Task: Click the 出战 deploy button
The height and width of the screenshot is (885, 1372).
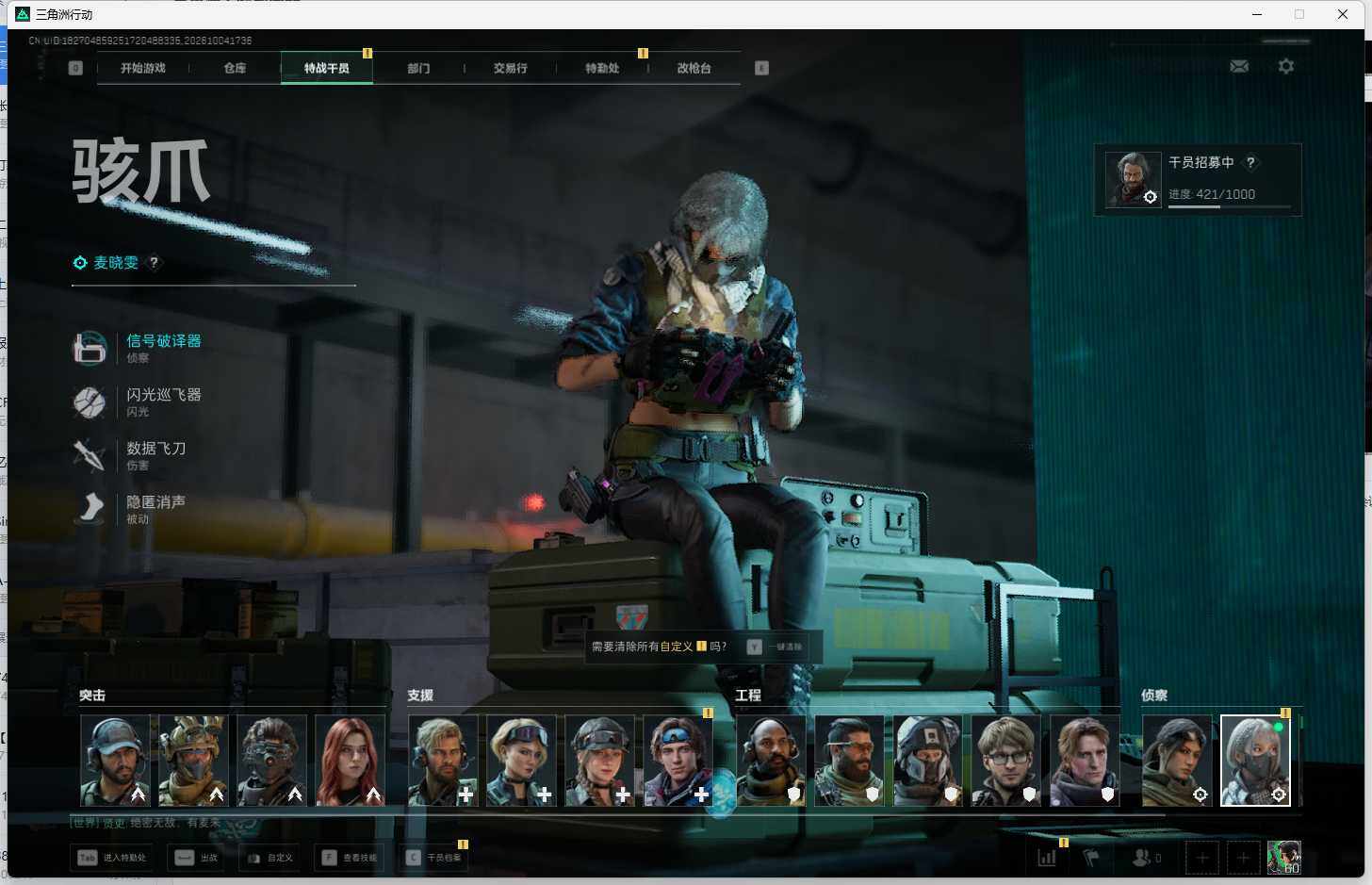Action: [x=196, y=858]
